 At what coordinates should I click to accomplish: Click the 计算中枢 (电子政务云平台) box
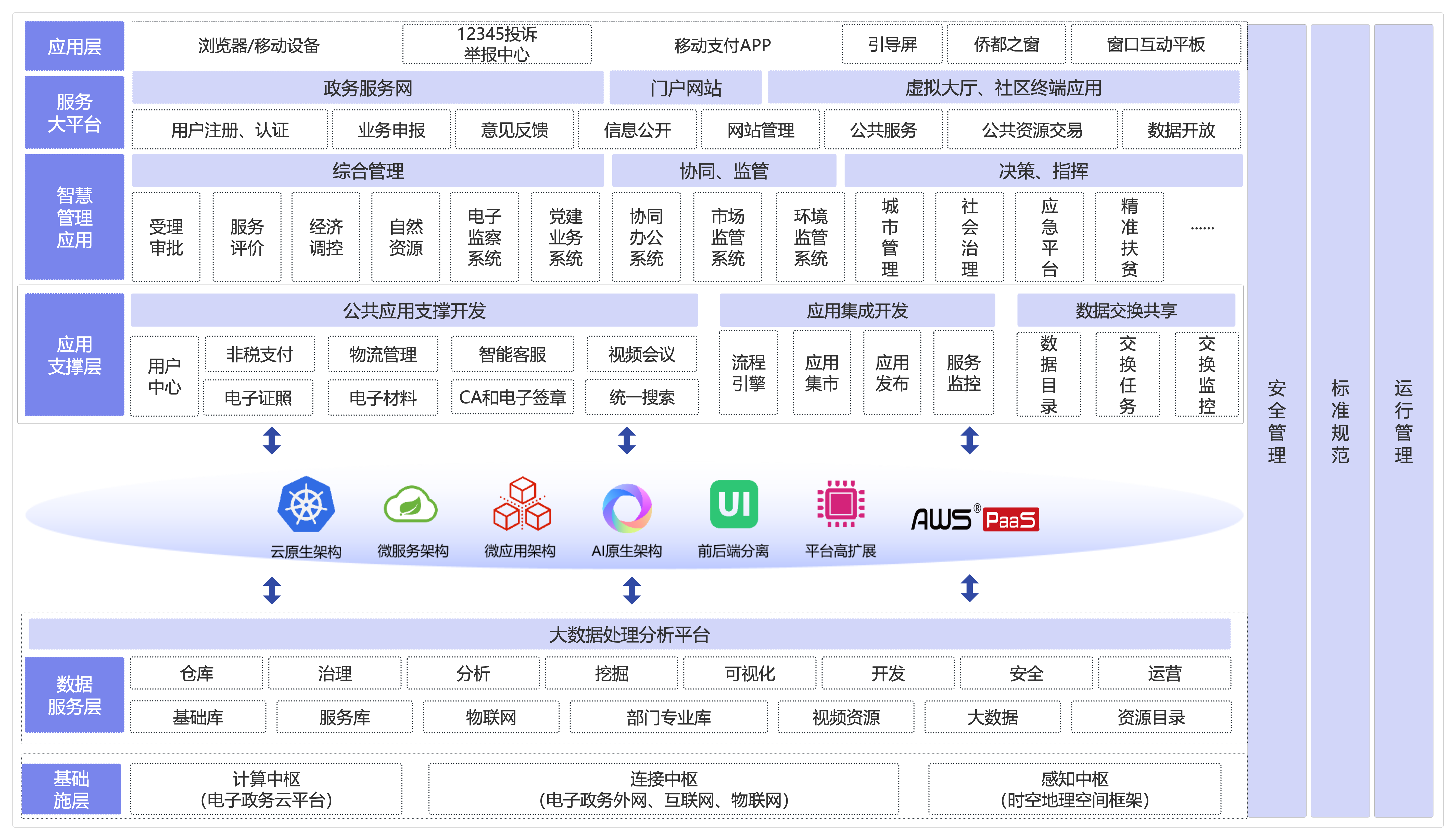[266, 789]
